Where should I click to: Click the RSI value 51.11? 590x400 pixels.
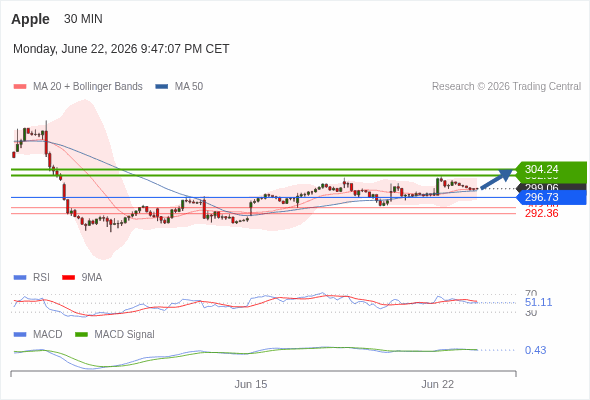click(x=538, y=302)
